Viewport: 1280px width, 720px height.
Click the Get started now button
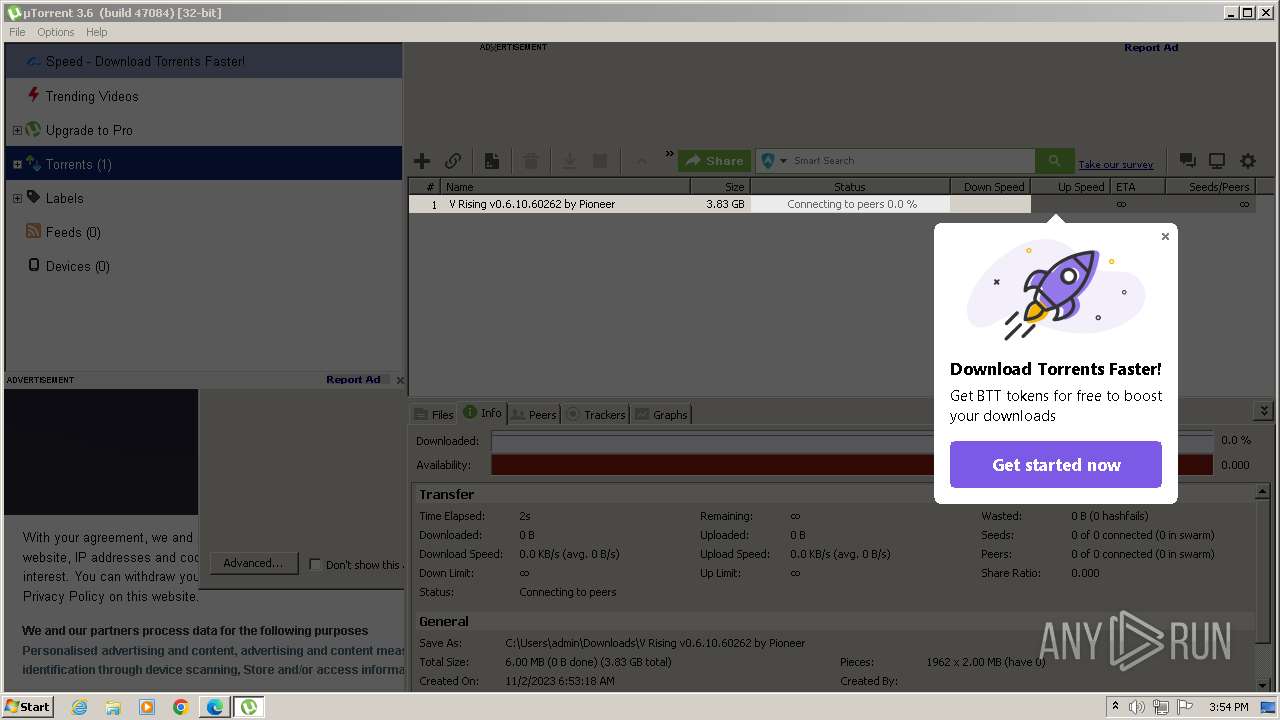coord(1056,465)
